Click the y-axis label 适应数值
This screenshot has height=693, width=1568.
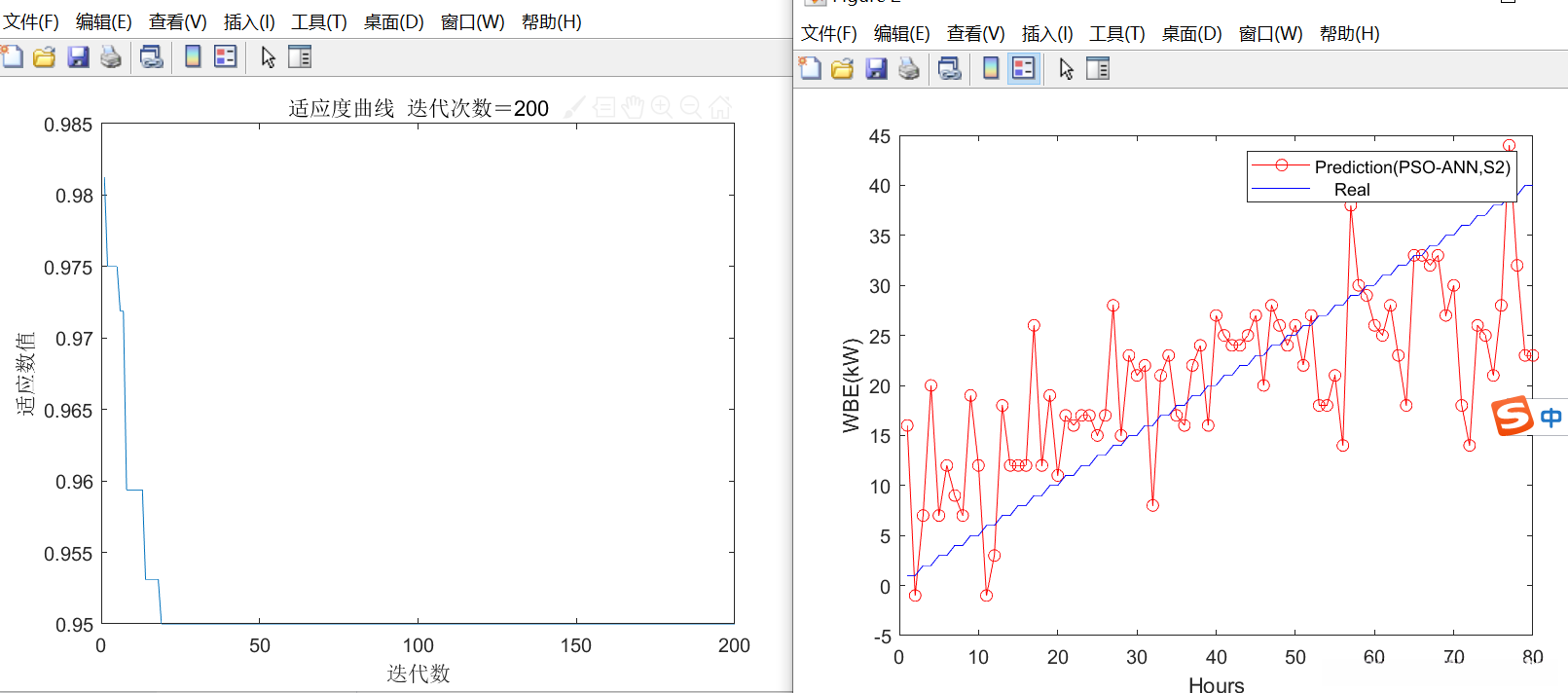[x=26, y=374]
